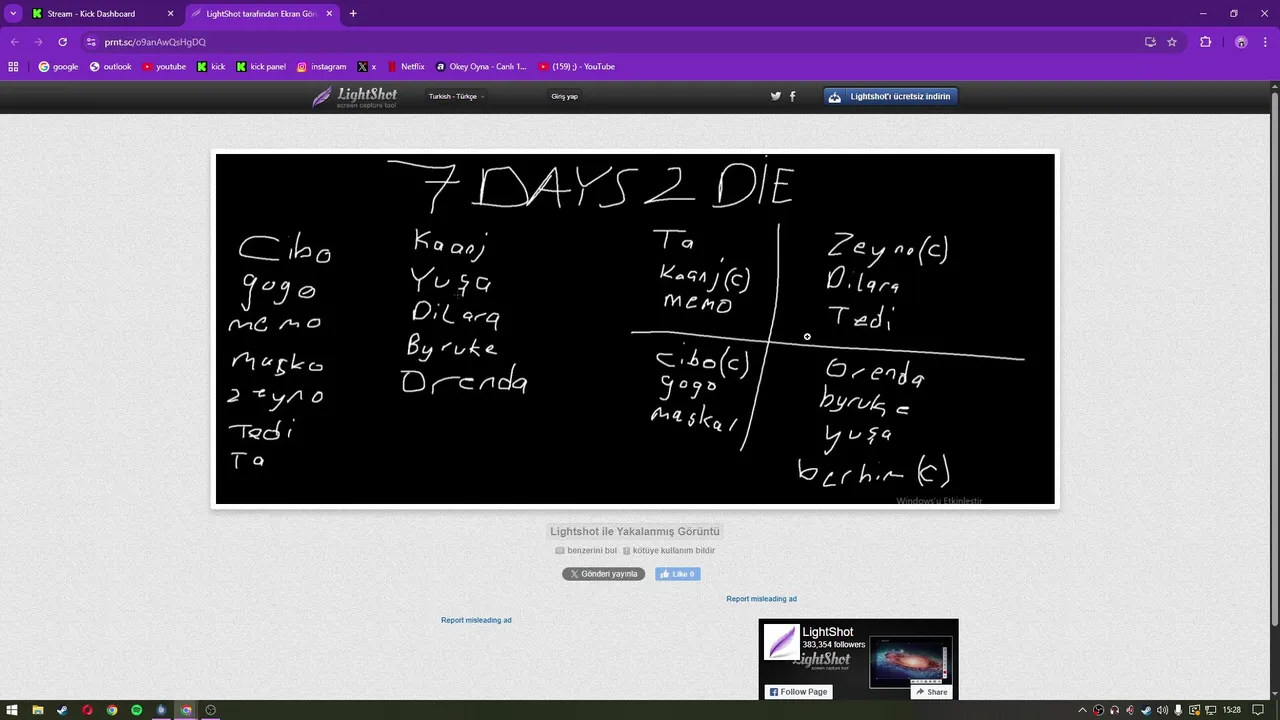Open the first Chrome icon on the taskbar
The image size is (1280, 720).
tap(112, 710)
